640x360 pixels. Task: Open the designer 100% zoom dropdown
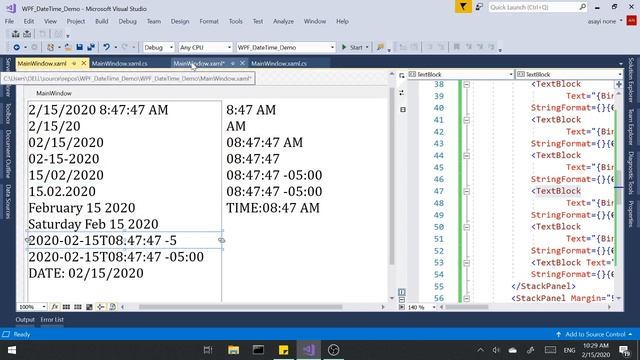[x=32, y=307]
